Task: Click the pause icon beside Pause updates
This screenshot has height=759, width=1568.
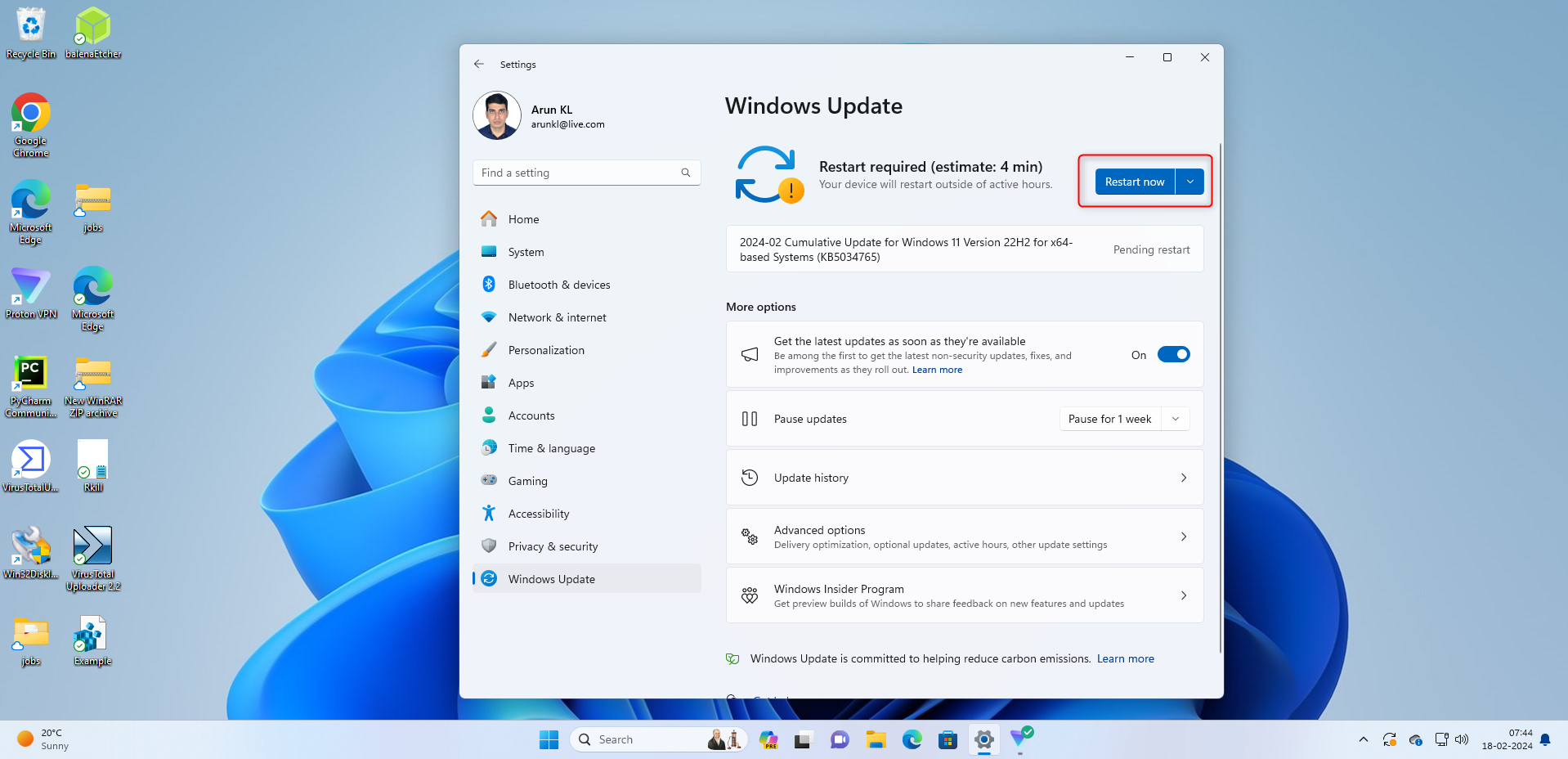Action: pyautogui.click(x=750, y=419)
